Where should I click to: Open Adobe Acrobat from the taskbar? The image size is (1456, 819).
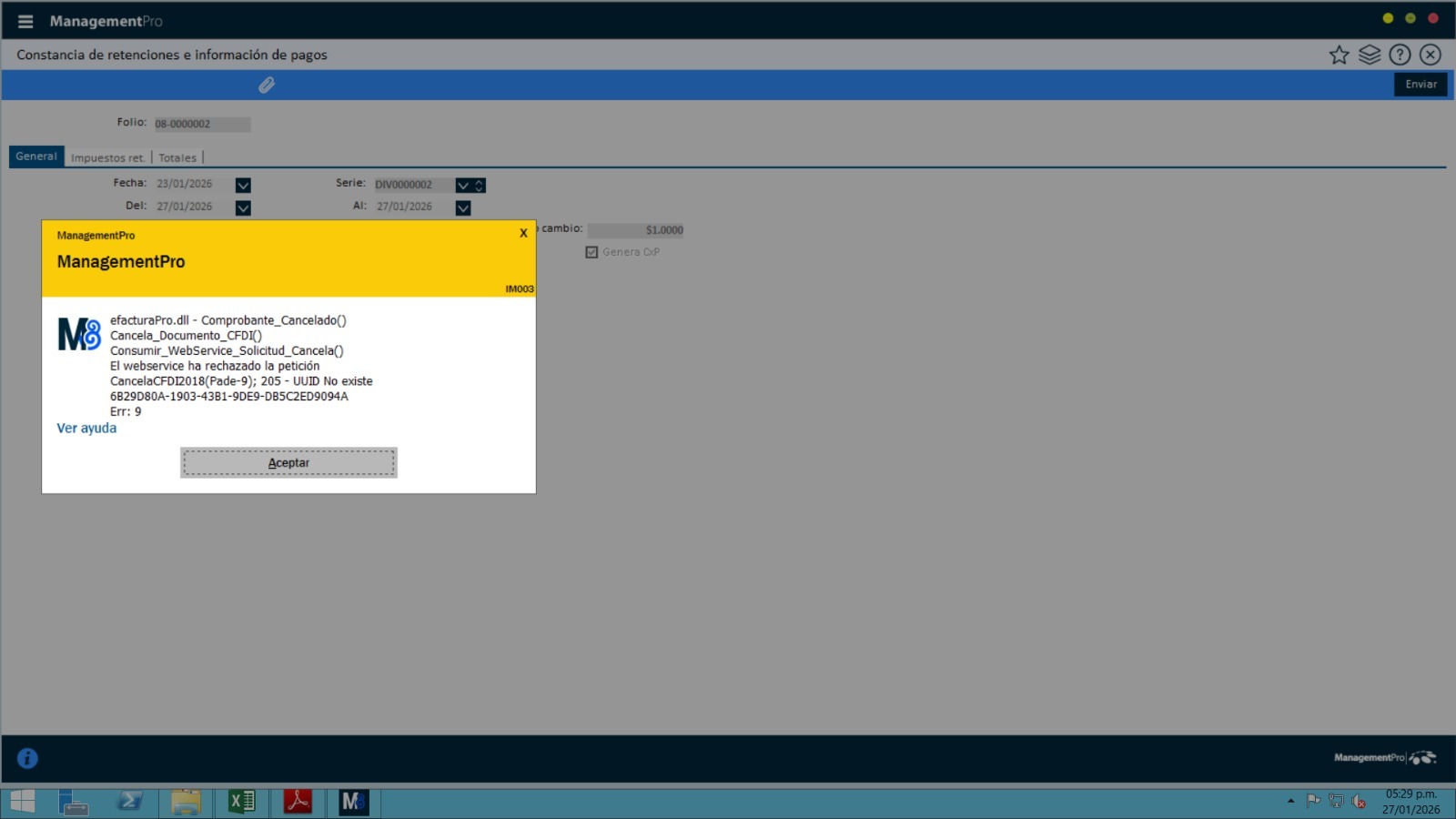click(x=298, y=802)
